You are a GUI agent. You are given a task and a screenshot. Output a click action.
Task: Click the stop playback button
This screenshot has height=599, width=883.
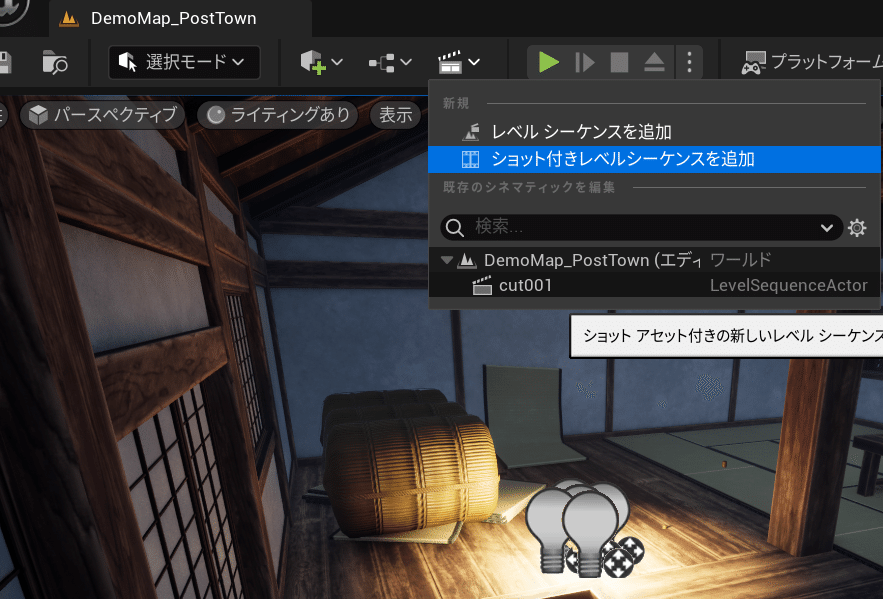[619, 62]
